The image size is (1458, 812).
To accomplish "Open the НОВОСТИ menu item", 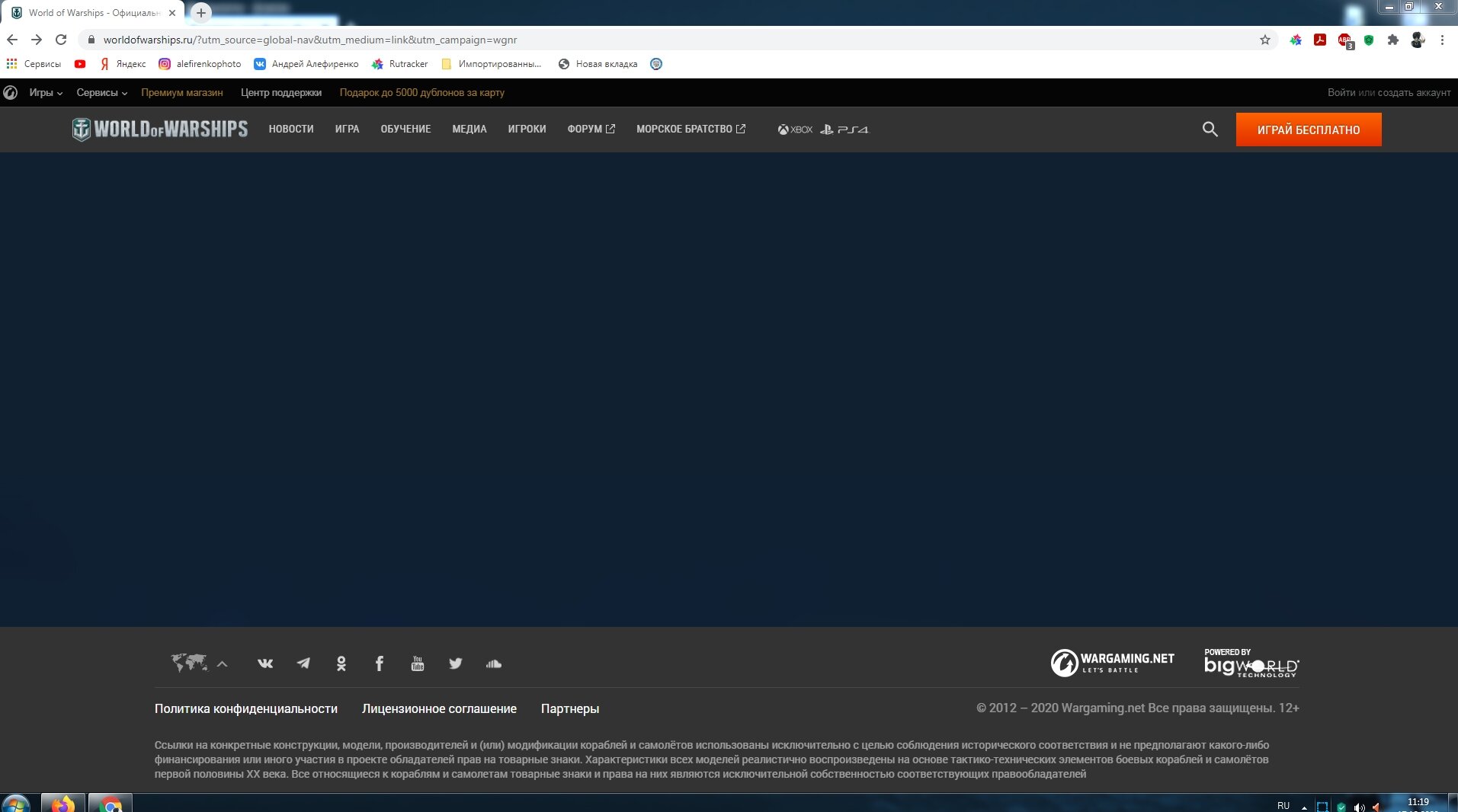I will [291, 129].
